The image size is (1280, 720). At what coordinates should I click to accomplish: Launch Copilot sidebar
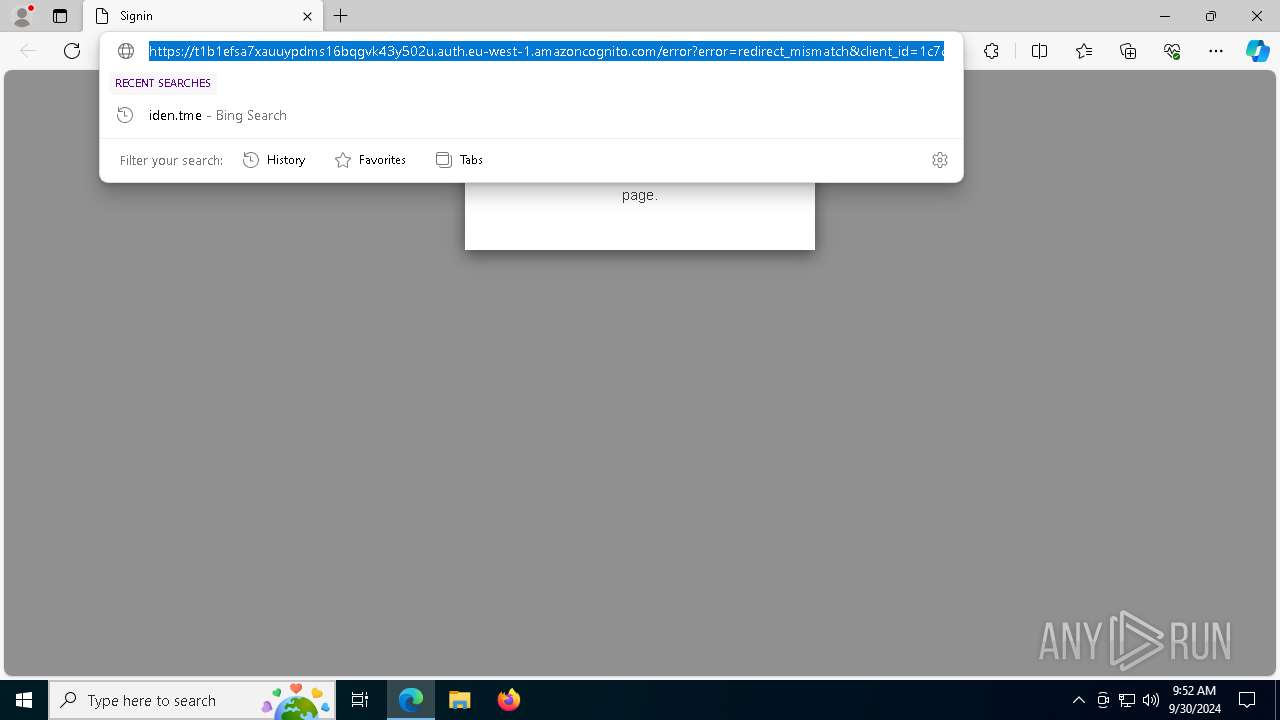(1257, 51)
